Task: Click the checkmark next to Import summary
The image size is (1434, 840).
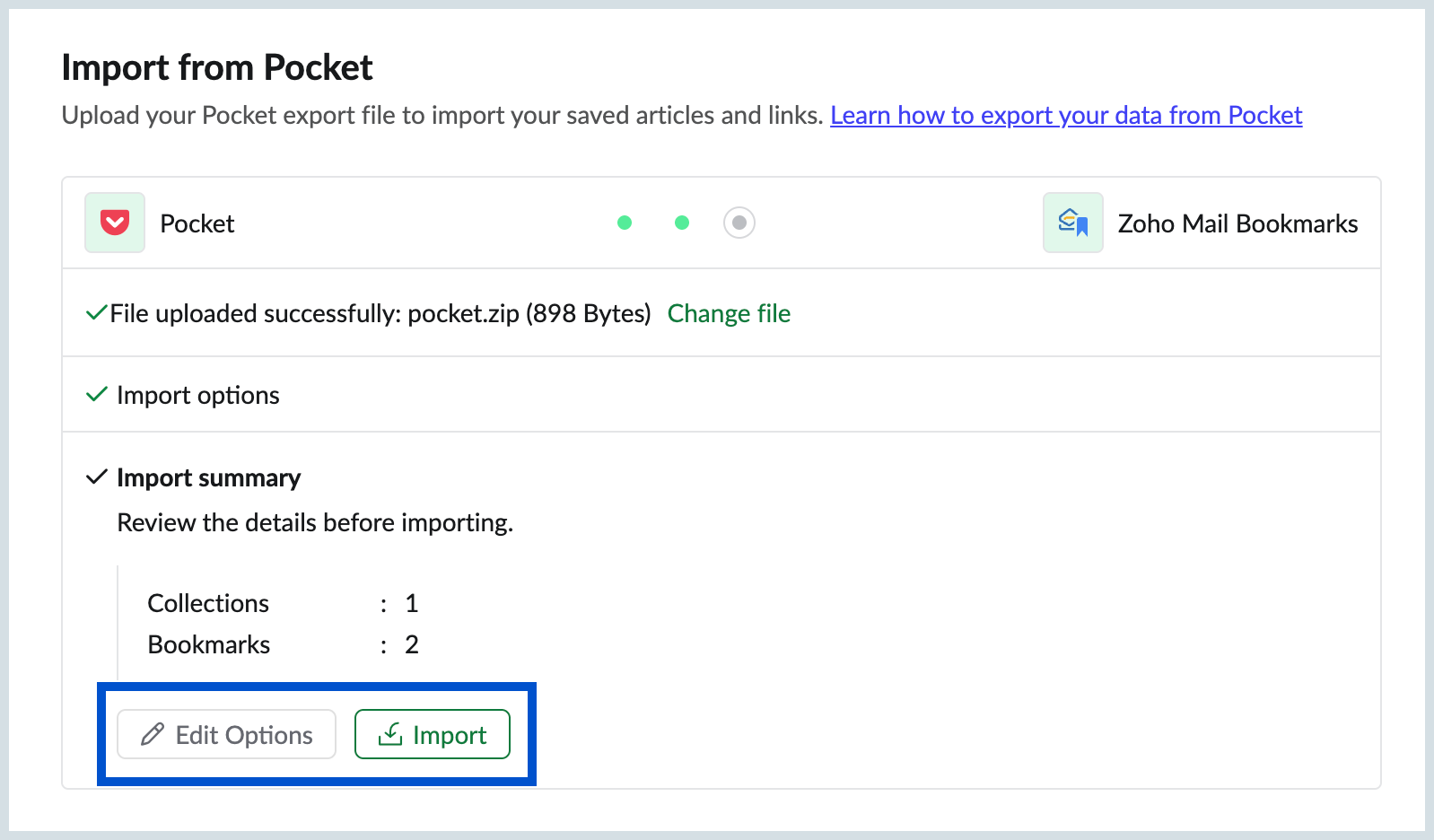Action: (96, 477)
